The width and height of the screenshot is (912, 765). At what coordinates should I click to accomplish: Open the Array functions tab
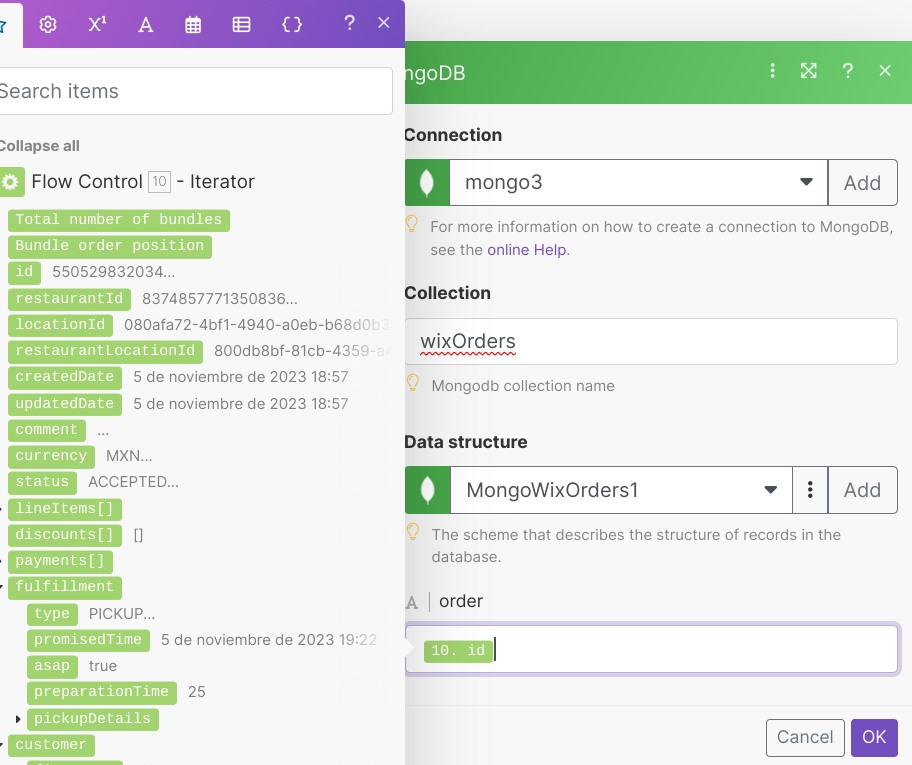(x=241, y=24)
